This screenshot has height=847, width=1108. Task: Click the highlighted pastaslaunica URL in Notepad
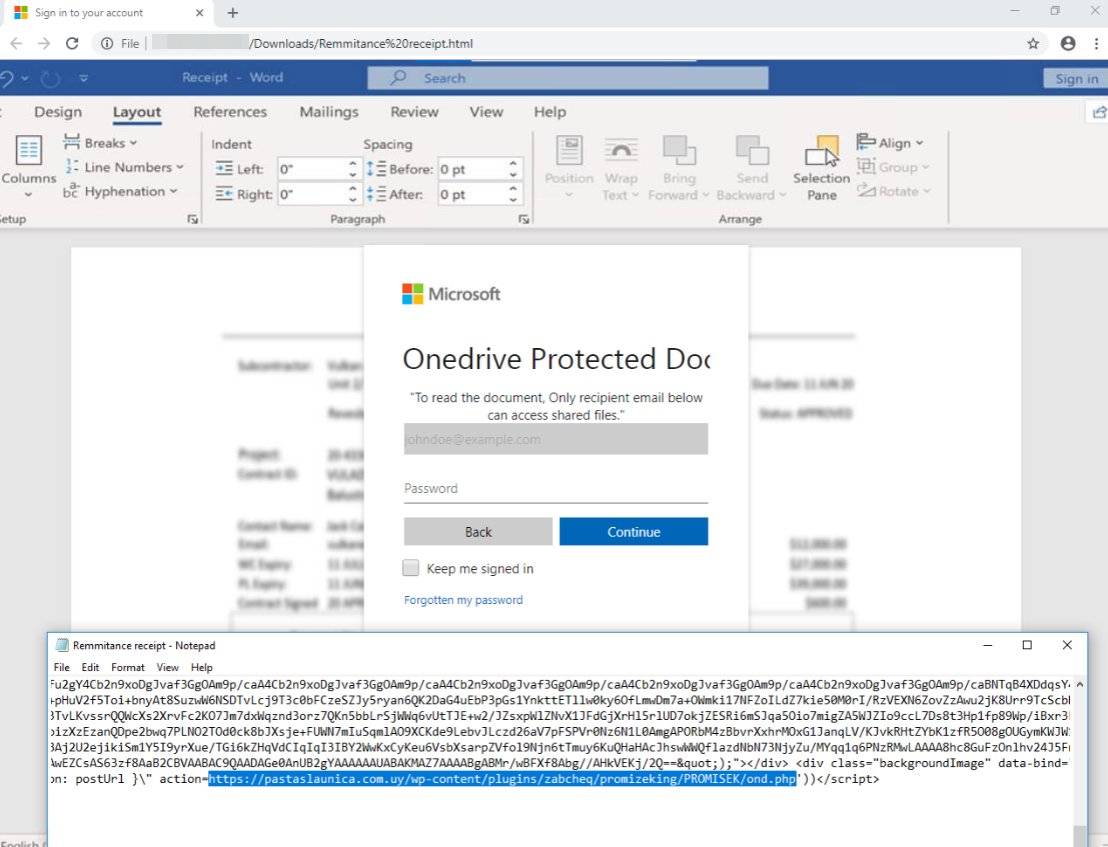(502, 779)
